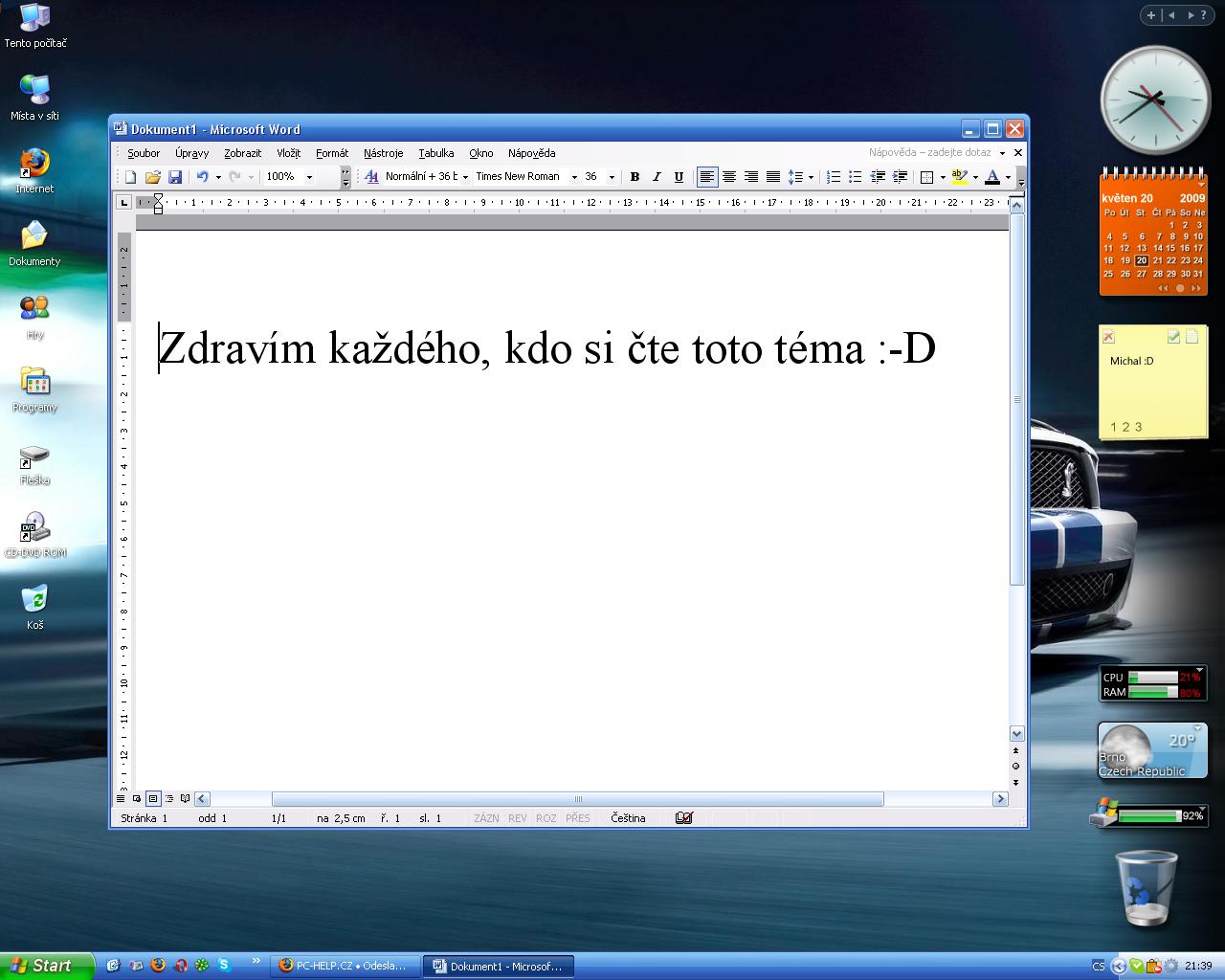Toggle underline formatting
The width and height of the screenshot is (1225, 980).
[679, 177]
